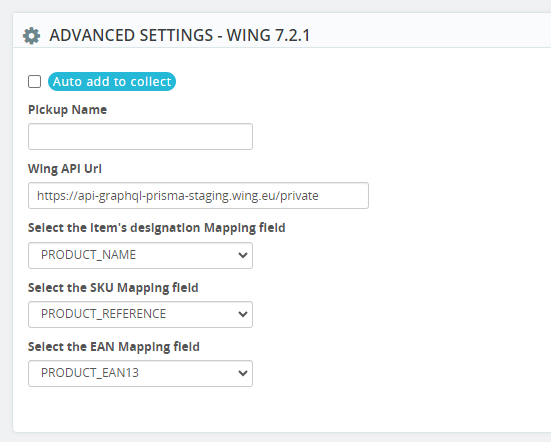Open the PRODUCT_EAN13 mapping dropdown
The image size is (551, 442).
pos(140,373)
